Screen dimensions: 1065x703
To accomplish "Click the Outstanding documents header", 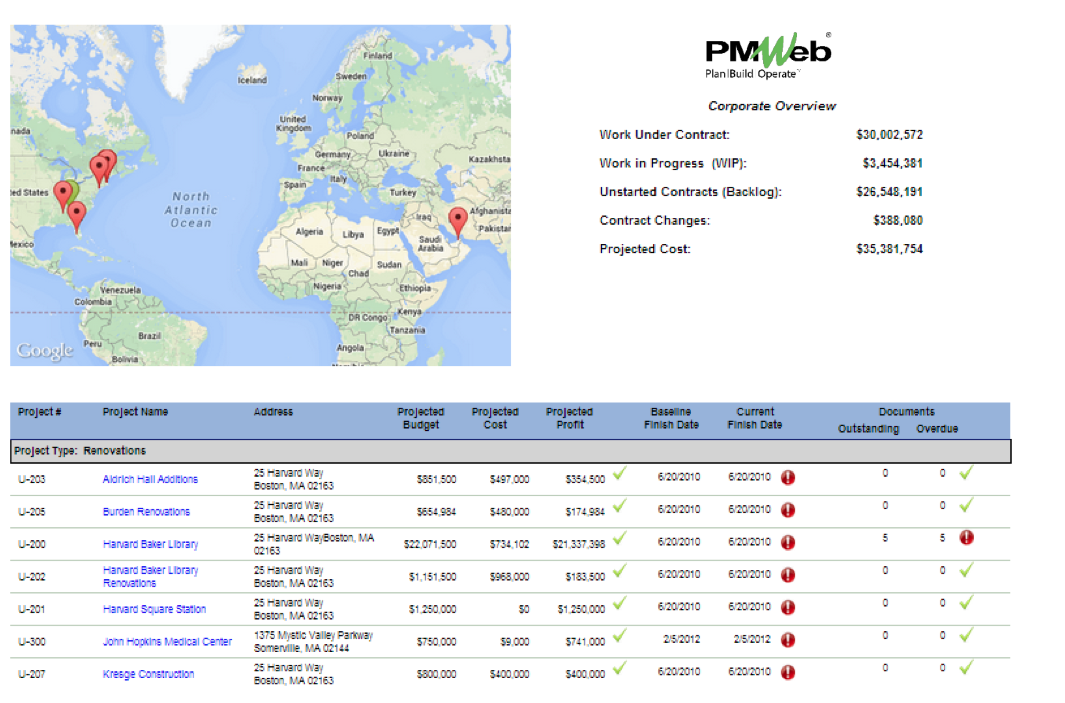I will pyautogui.click(x=868, y=429).
